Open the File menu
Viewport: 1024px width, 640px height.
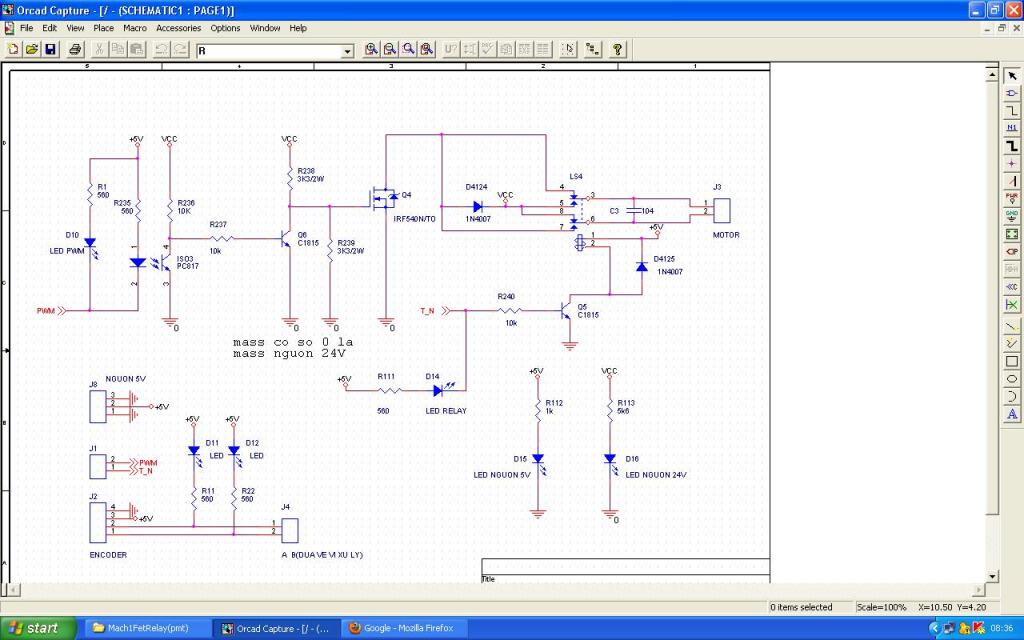[x=26, y=28]
